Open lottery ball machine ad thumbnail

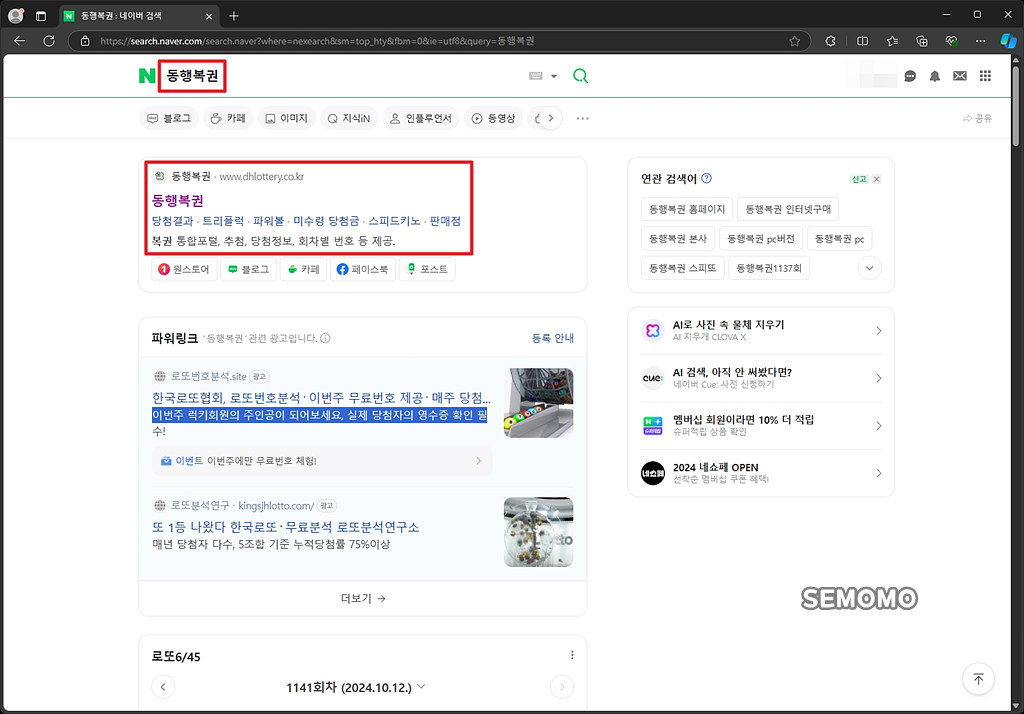pos(538,402)
